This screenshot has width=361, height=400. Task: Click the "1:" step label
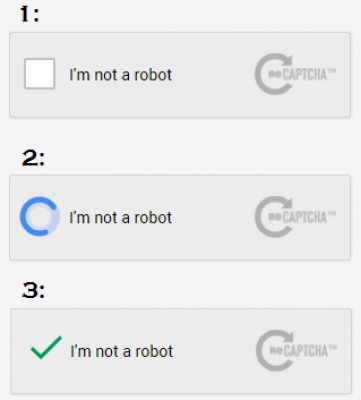[x=30, y=15]
